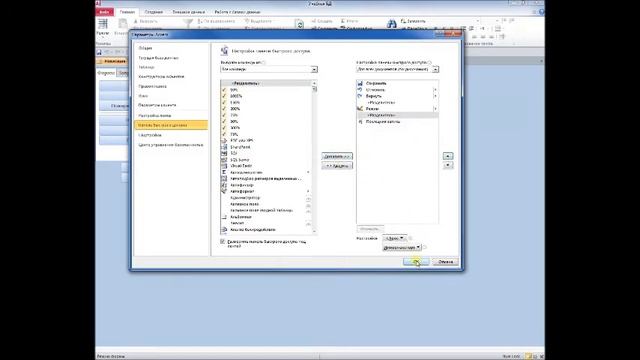Click the Альбомная orientation command icon

224,217
